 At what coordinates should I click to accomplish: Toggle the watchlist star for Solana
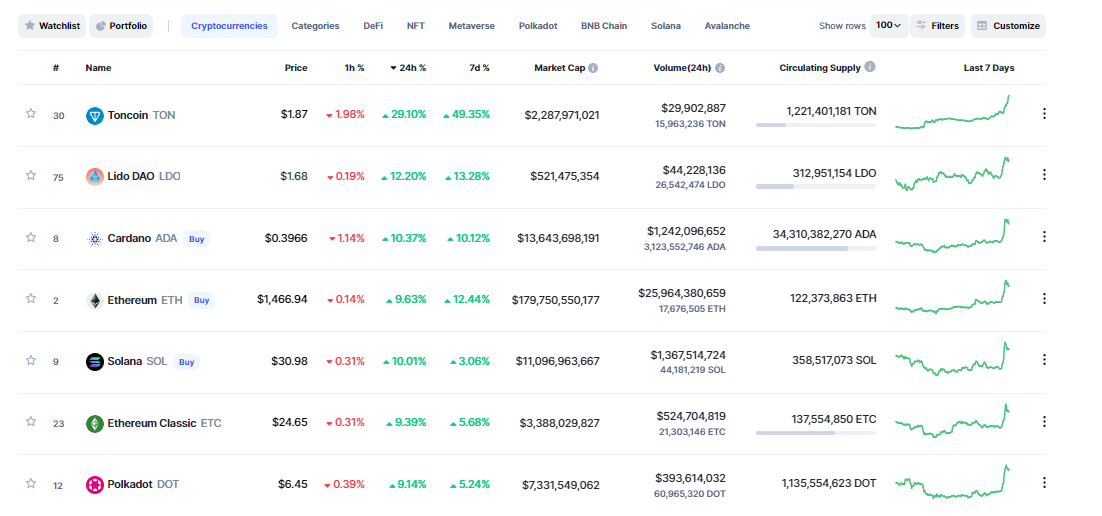click(31, 360)
